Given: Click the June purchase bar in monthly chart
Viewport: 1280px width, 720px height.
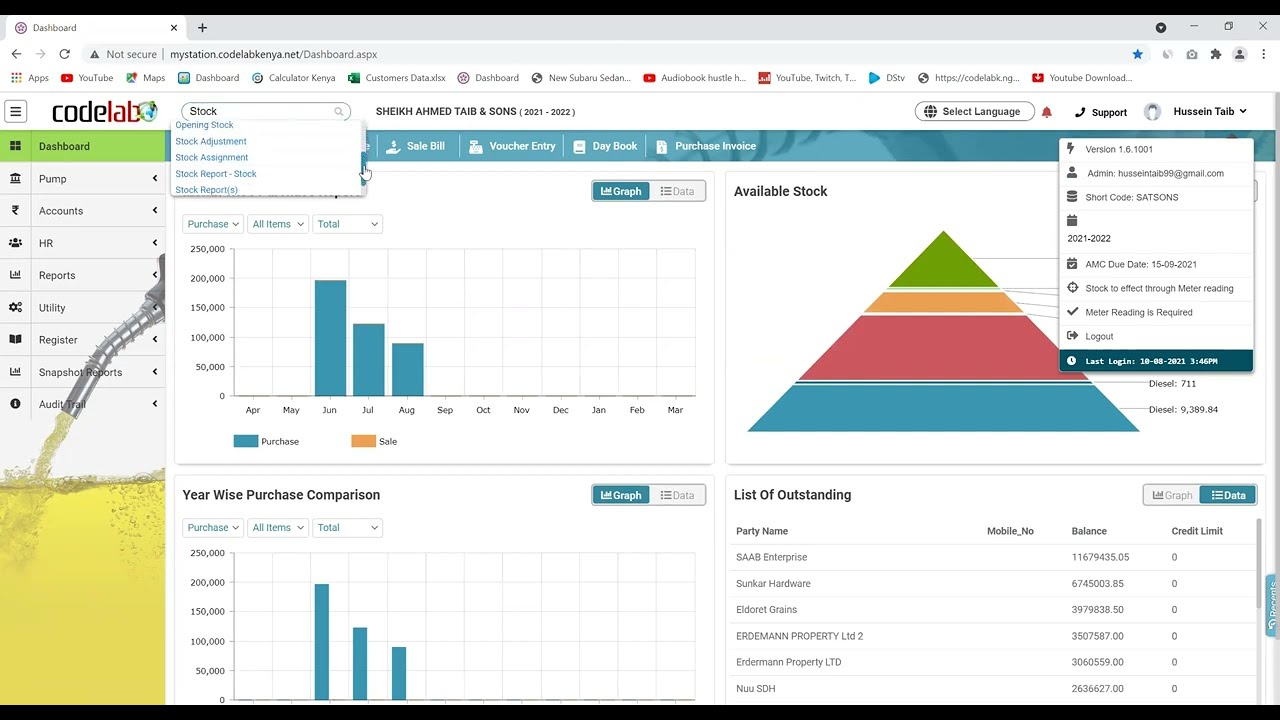Looking at the screenshot, I should tap(330, 338).
